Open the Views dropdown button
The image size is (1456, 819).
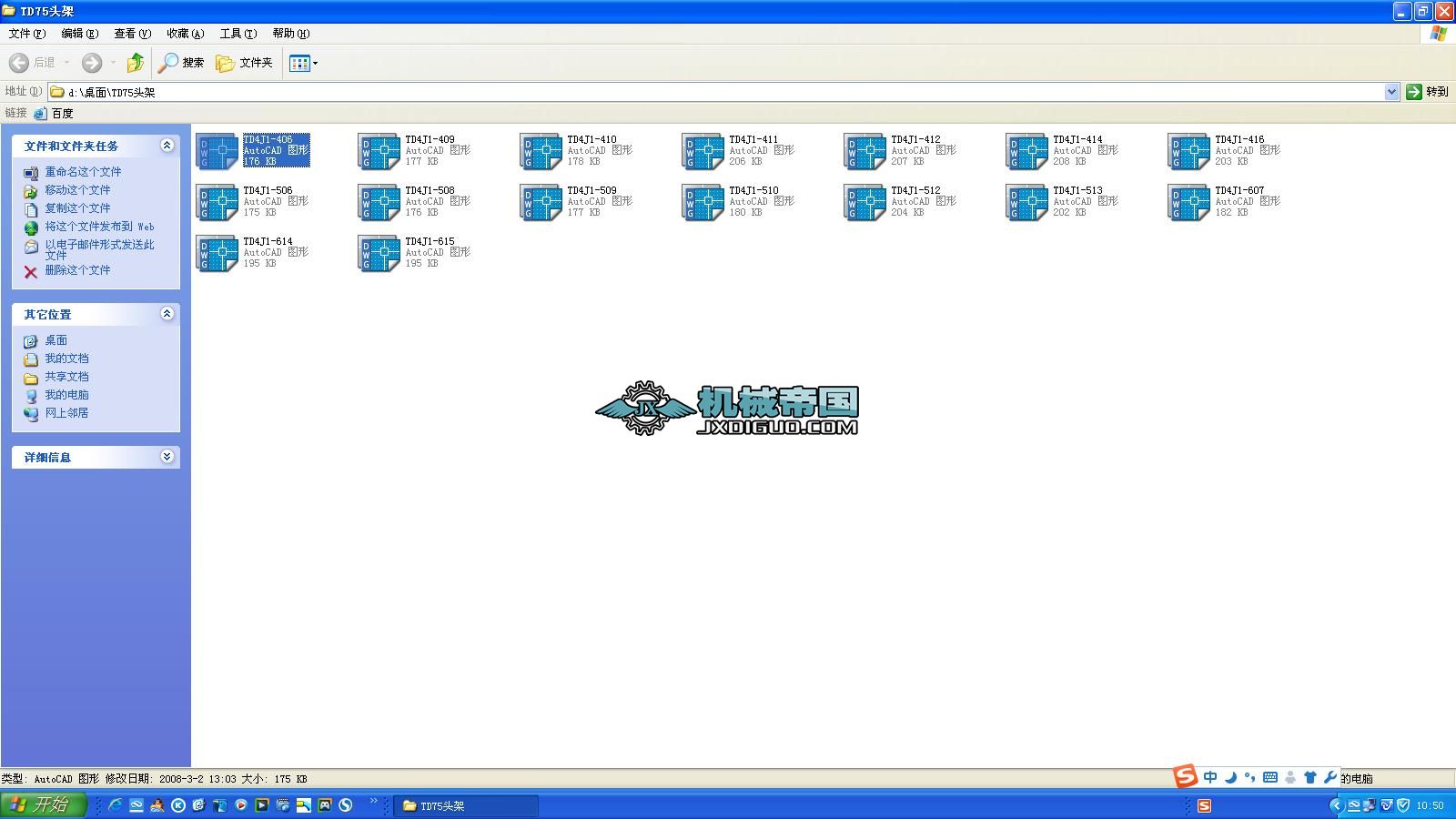click(x=304, y=63)
